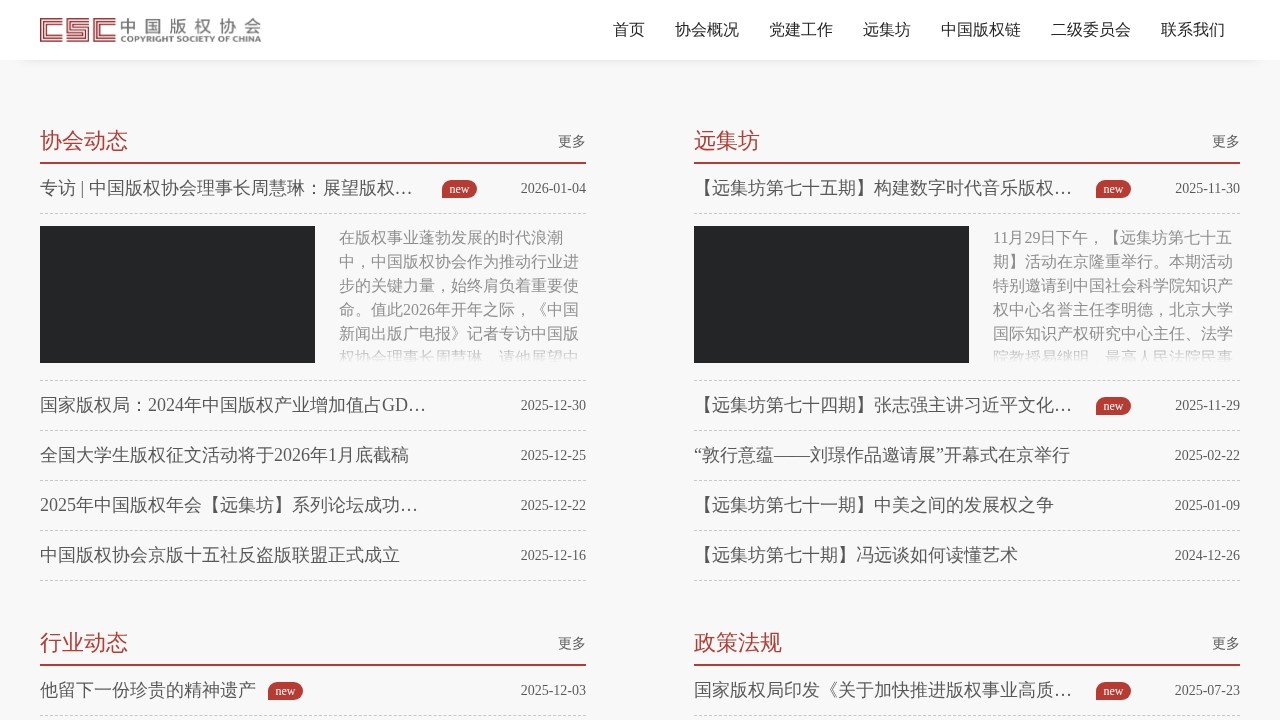The width and height of the screenshot is (1280, 720).
Task: Select 首页 in the navigation bar
Action: (x=629, y=30)
